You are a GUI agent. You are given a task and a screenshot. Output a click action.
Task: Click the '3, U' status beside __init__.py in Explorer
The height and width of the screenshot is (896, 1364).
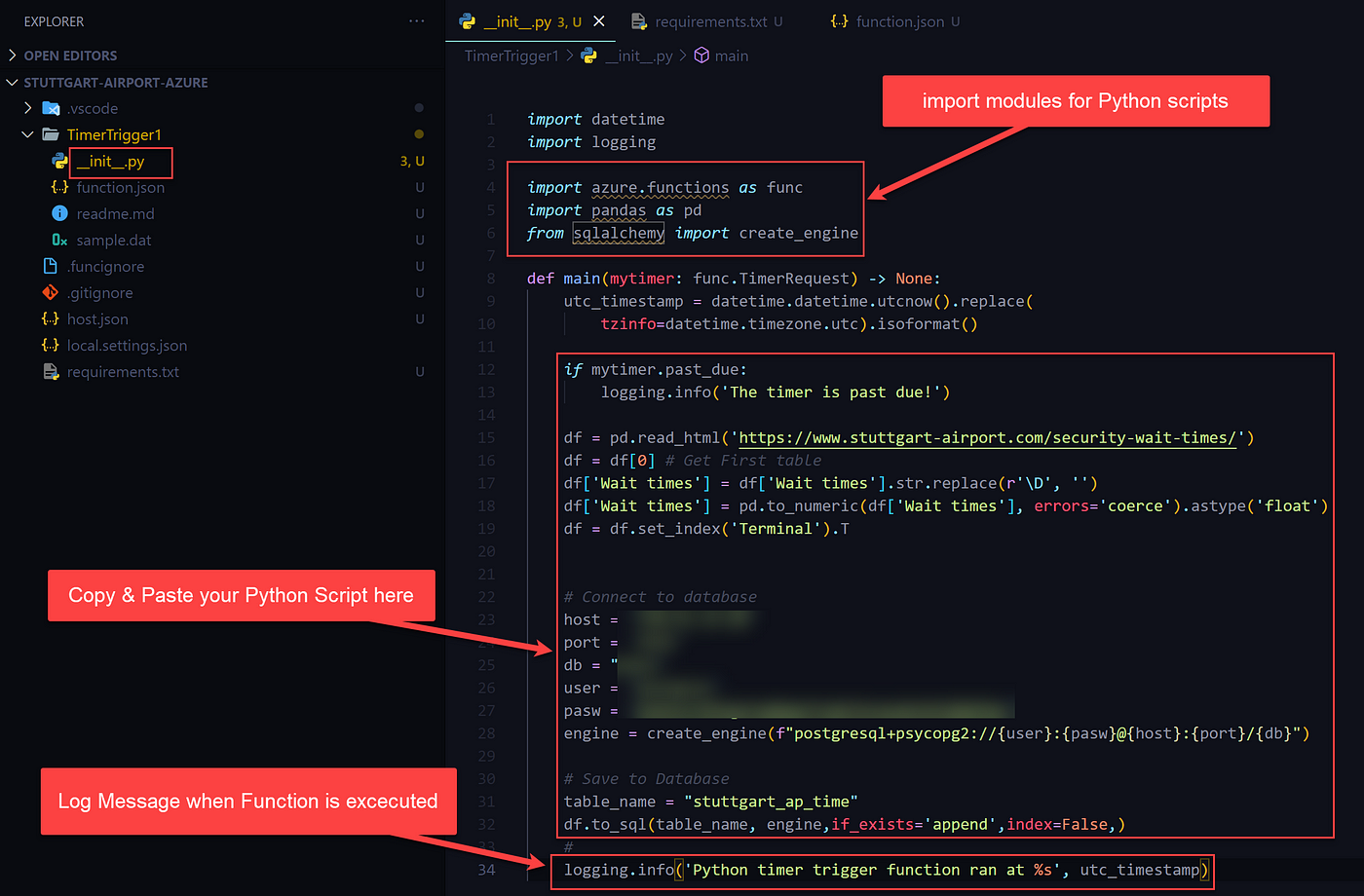pyautogui.click(x=412, y=161)
